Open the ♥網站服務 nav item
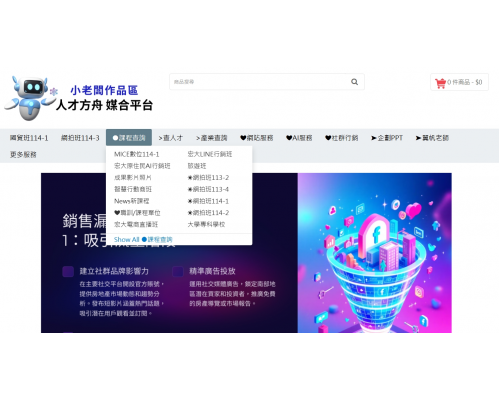500x400 pixels. (x=257, y=138)
